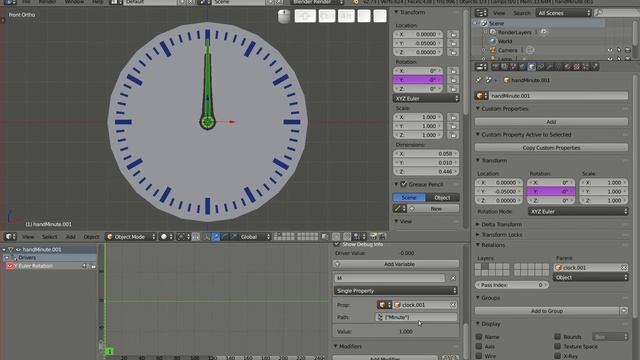Open the Rotation Mode XYZ Euler dropdown

[578, 211]
